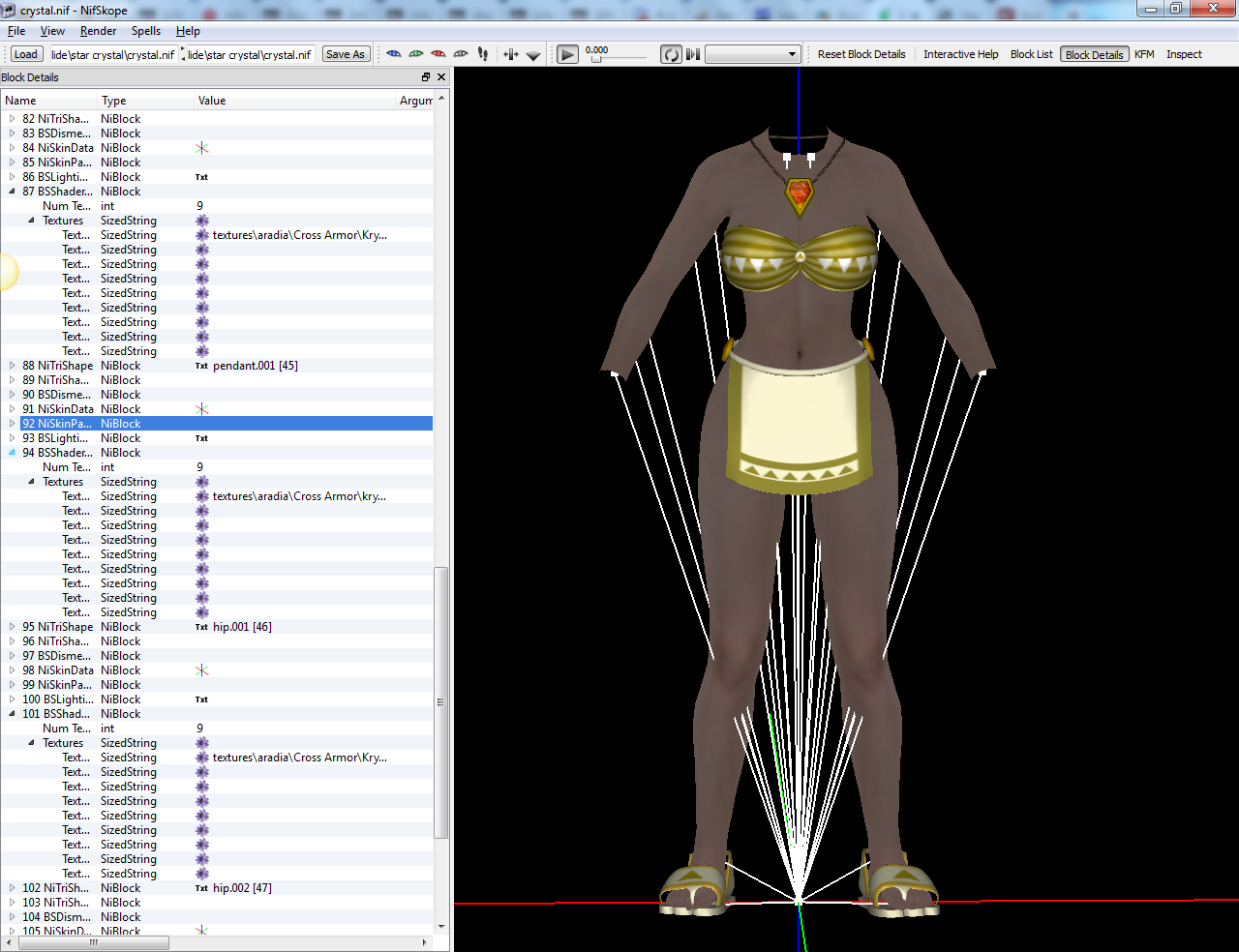Expand the 99 NiSkinPa block

(13, 685)
